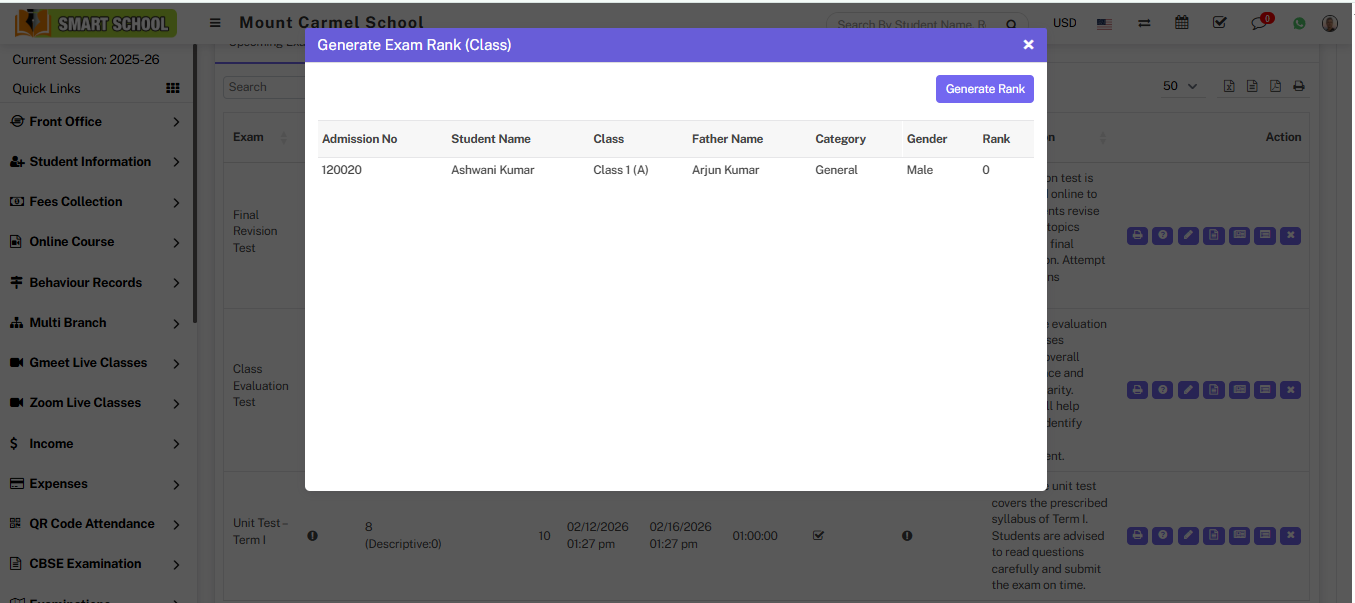Toggle the sidebar with the hamburger menu
Screen dimensions: 1355x603
[215, 23]
